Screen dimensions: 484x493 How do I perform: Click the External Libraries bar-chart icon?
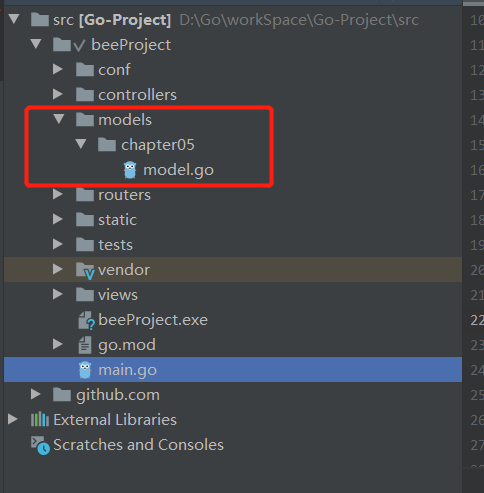[x=40, y=419]
